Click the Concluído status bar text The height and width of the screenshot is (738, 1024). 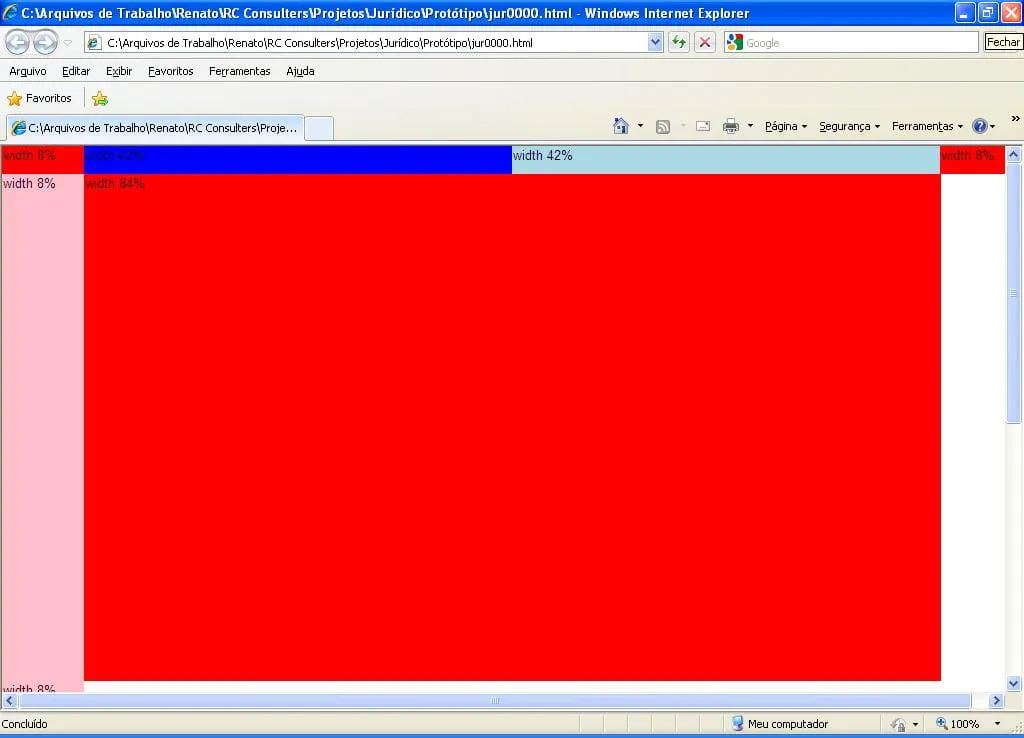pyautogui.click(x=24, y=724)
